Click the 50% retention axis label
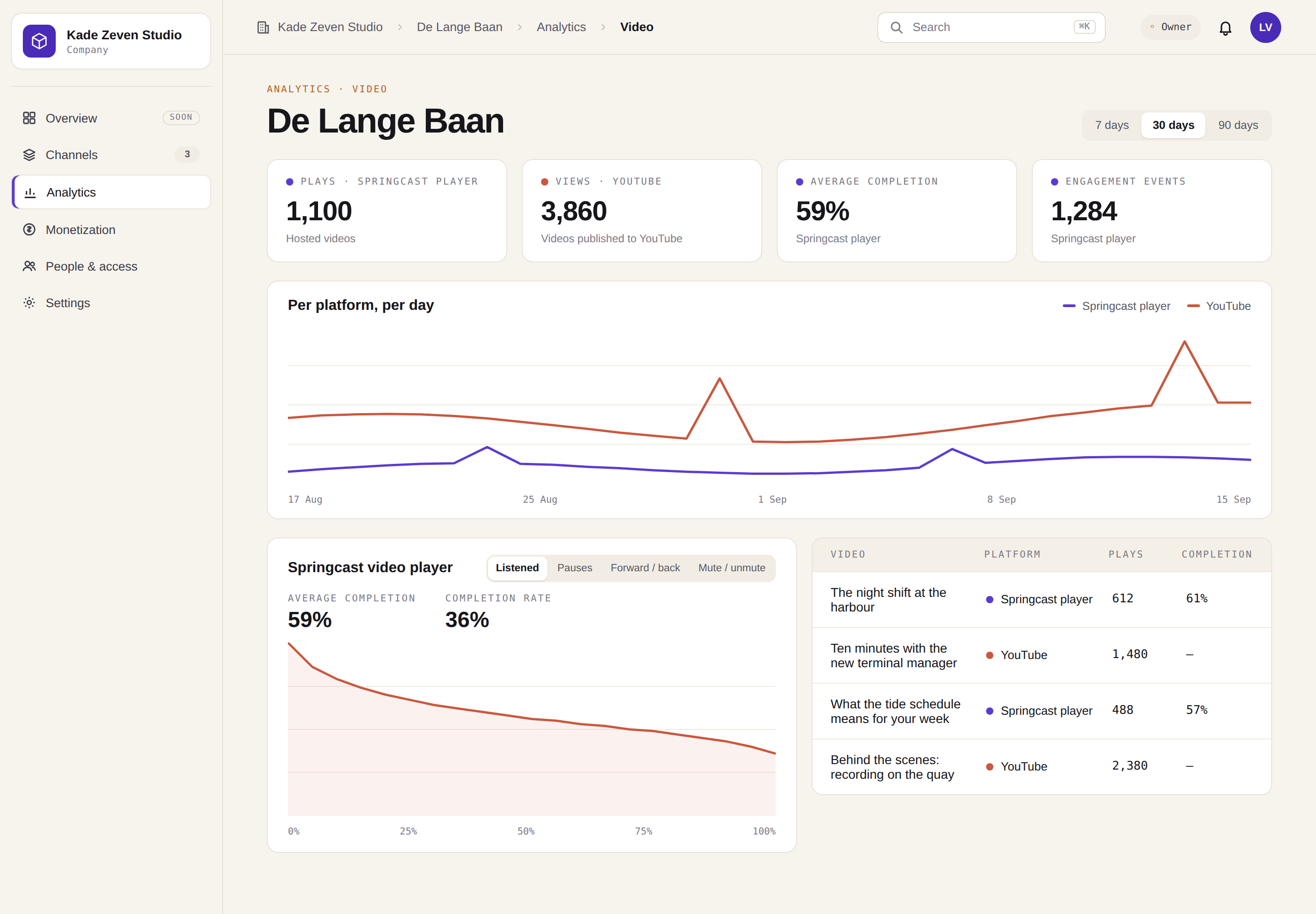Screen dimensions: 1316x914 pos(525,831)
